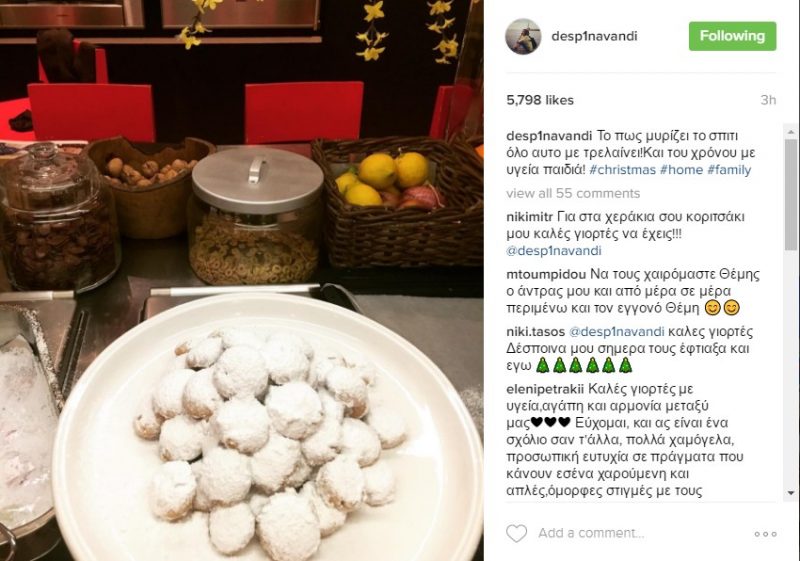Expand view all 55 comments
Image resolution: width=800 pixels, height=561 pixels.
(573, 193)
